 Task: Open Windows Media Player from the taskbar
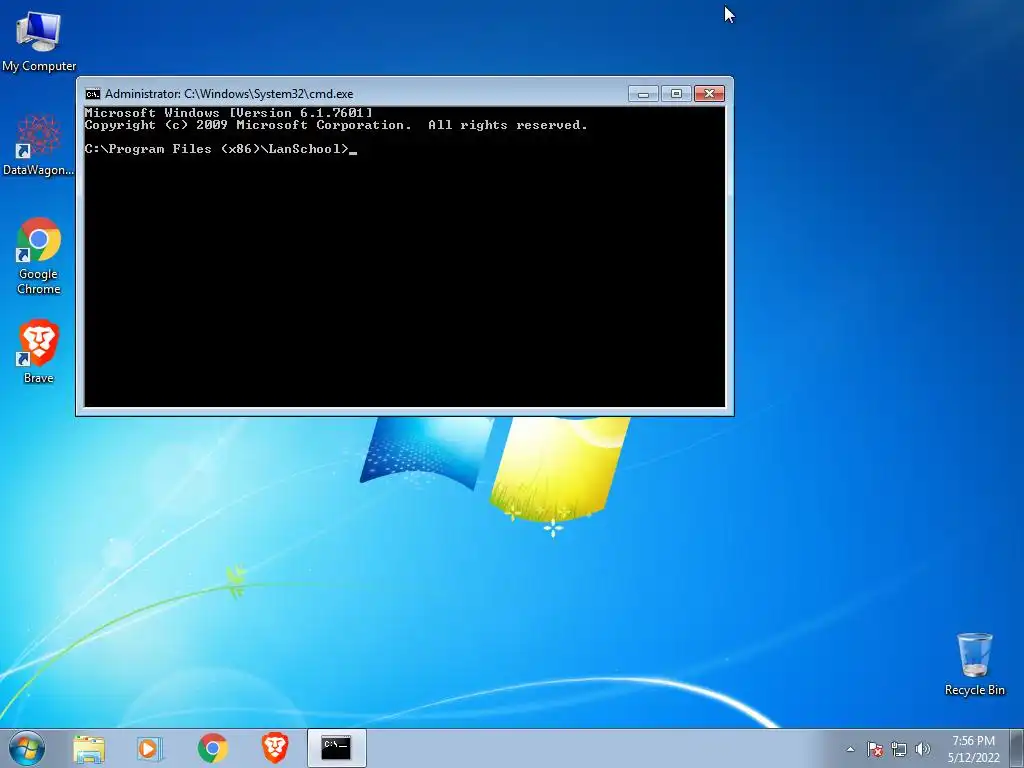[150, 748]
